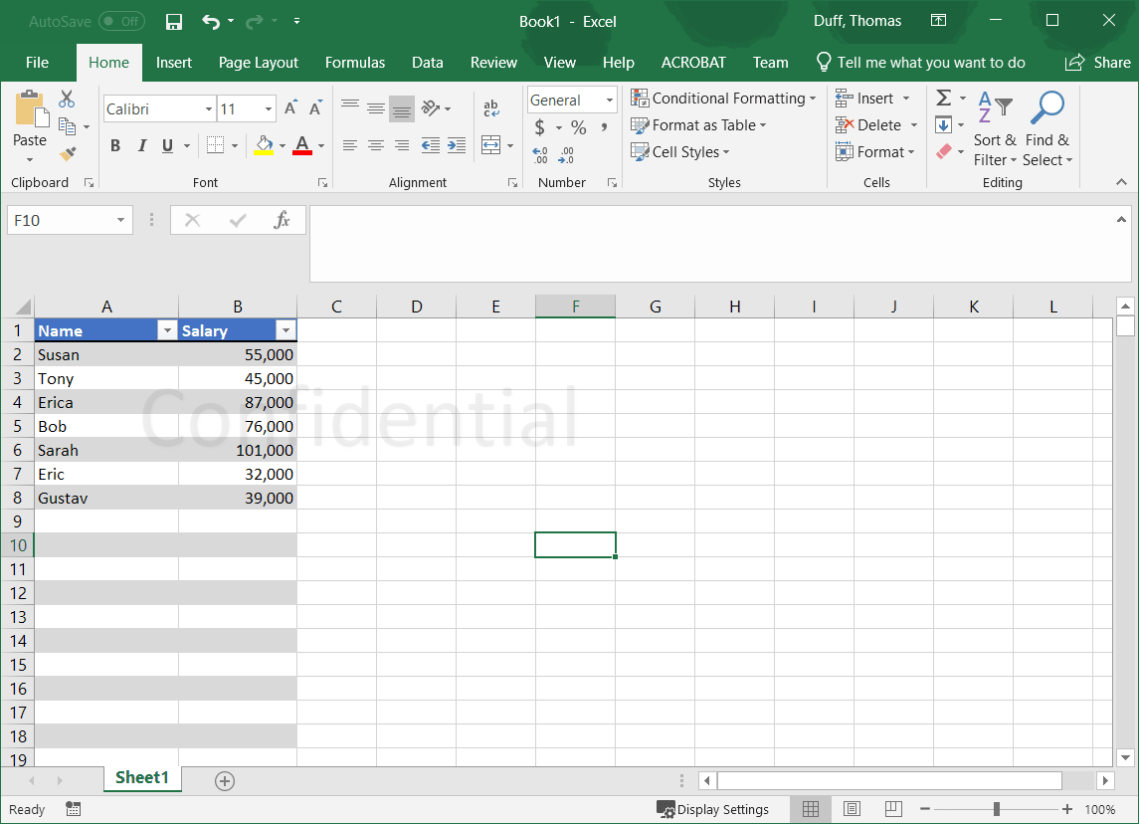Click the Merge & Center icon
Screen dimensions: 1139x824
(491, 144)
